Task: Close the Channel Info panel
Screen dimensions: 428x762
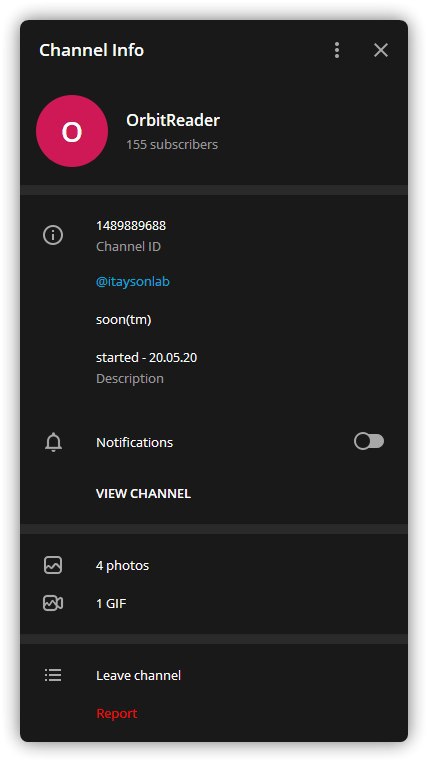Action: 381,50
